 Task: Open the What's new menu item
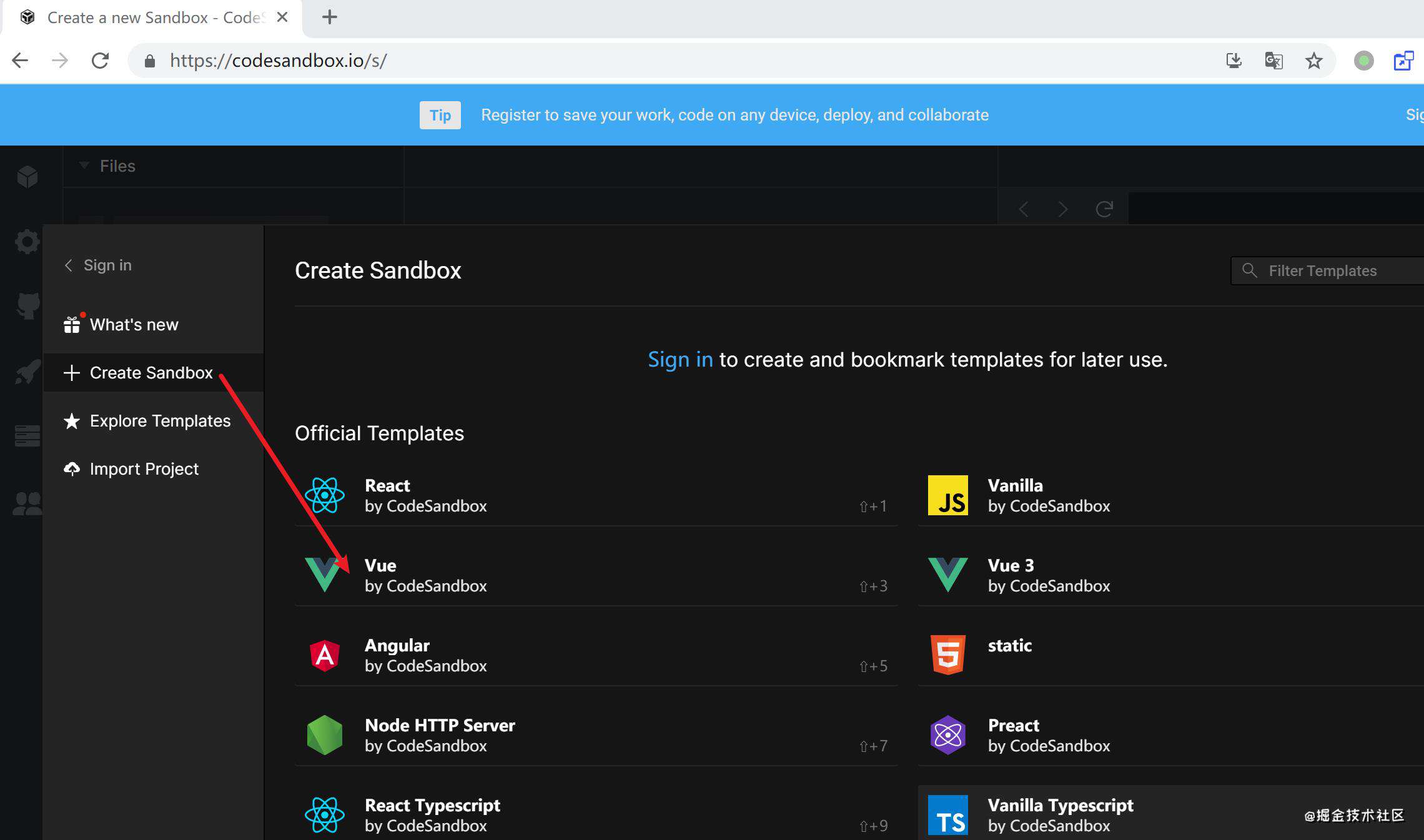[153, 325]
